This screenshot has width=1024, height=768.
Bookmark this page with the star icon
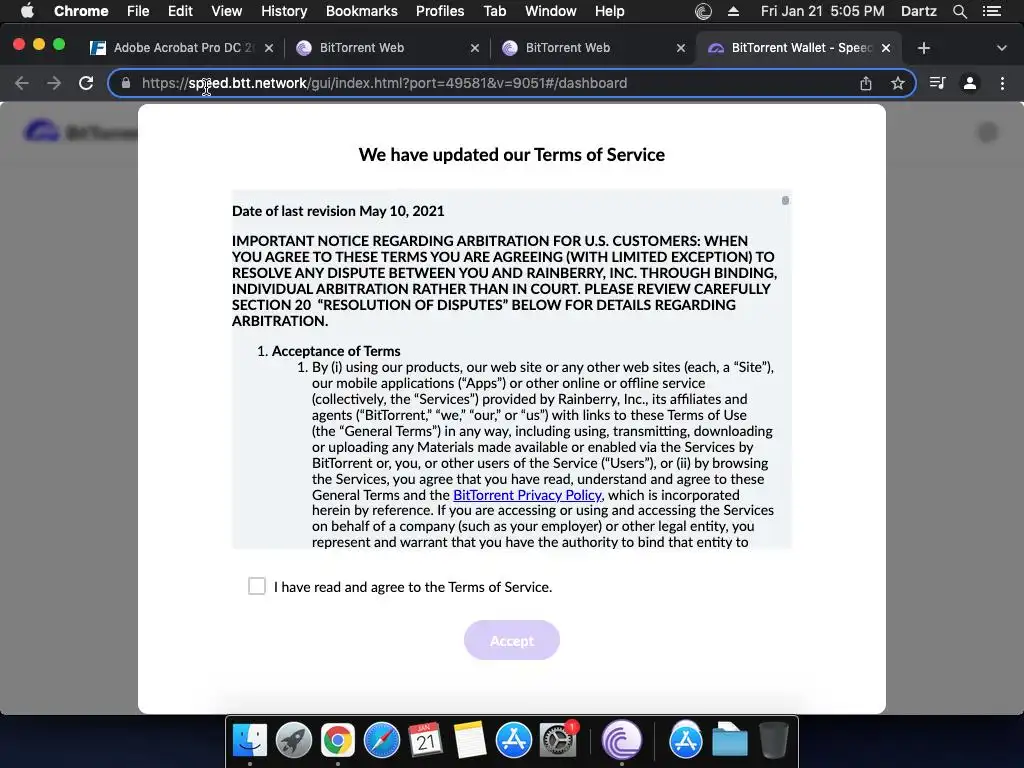(x=898, y=83)
